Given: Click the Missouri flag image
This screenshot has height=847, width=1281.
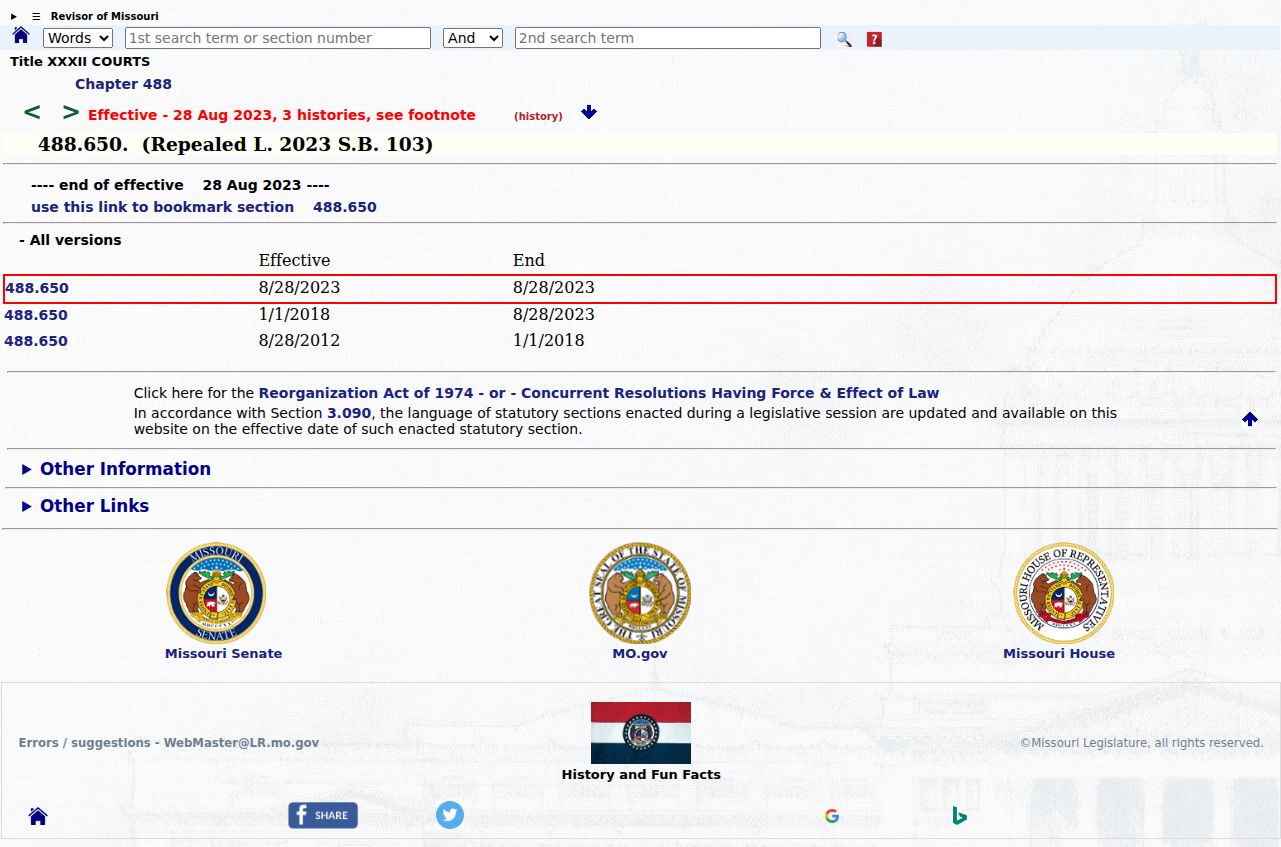Looking at the screenshot, I should [641, 733].
